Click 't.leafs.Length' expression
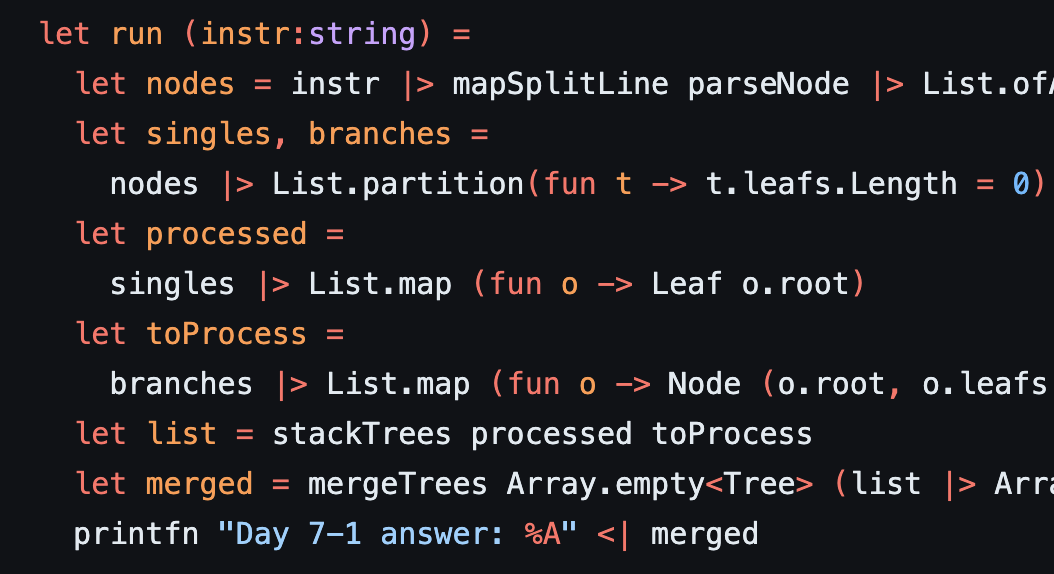Viewport: 1054px width, 574px height. (x=832, y=185)
